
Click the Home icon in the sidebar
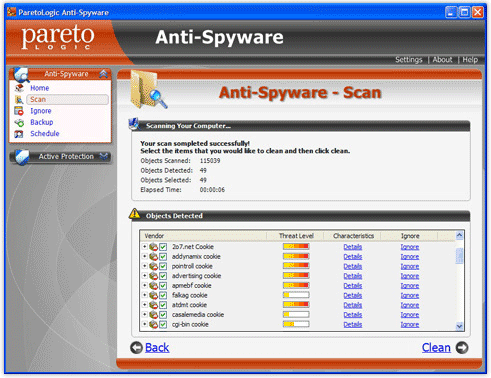(19, 88)
